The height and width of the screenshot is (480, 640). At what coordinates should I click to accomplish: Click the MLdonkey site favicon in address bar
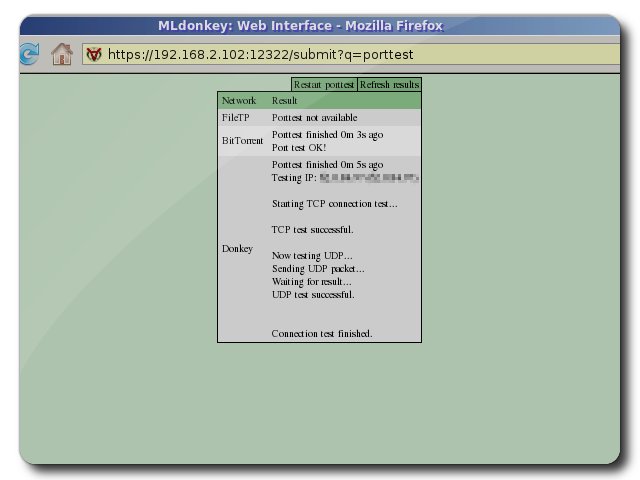tap(94, 55)
